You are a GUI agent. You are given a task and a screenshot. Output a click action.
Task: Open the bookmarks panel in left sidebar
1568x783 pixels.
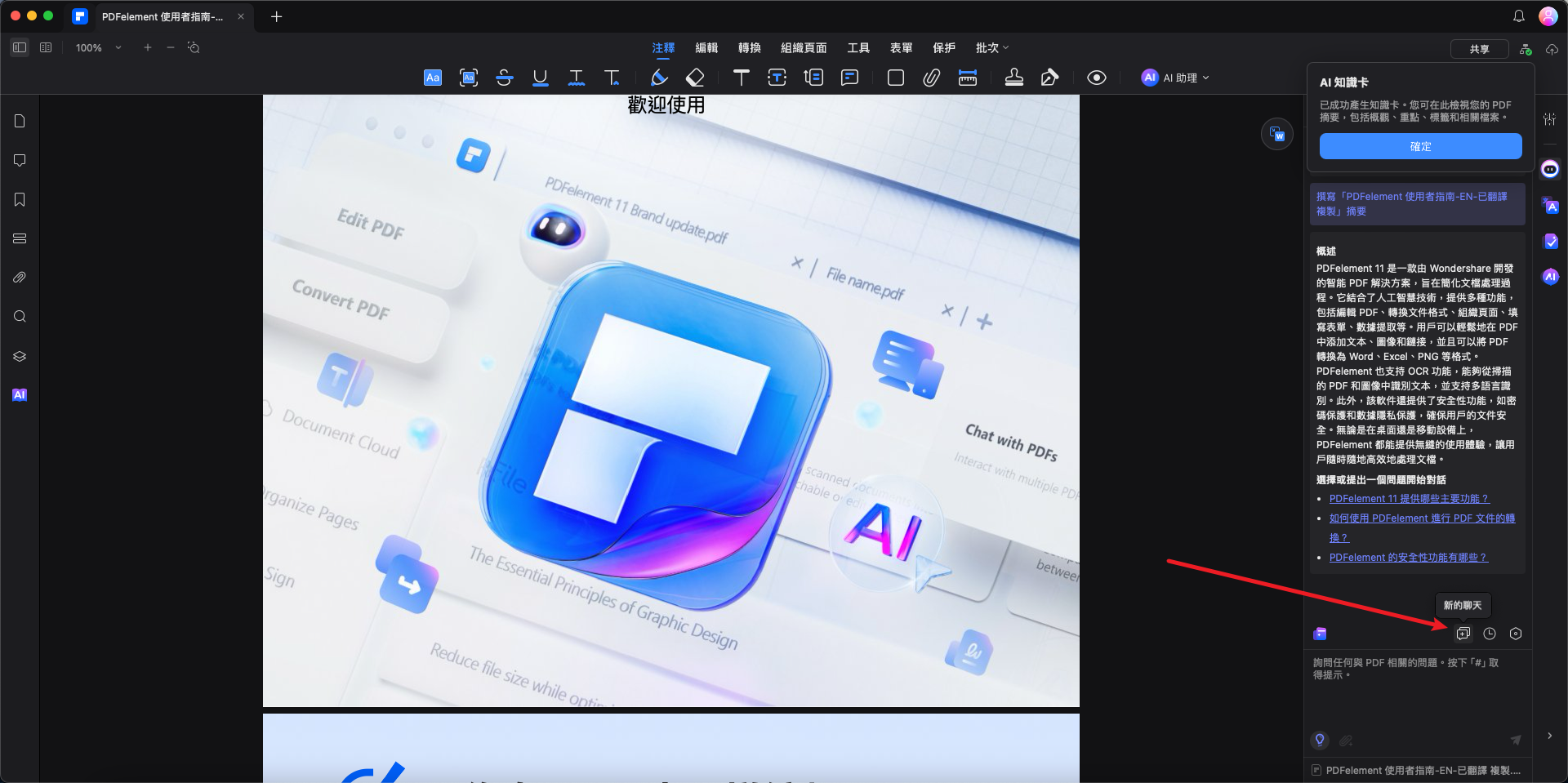click(20, 200)
